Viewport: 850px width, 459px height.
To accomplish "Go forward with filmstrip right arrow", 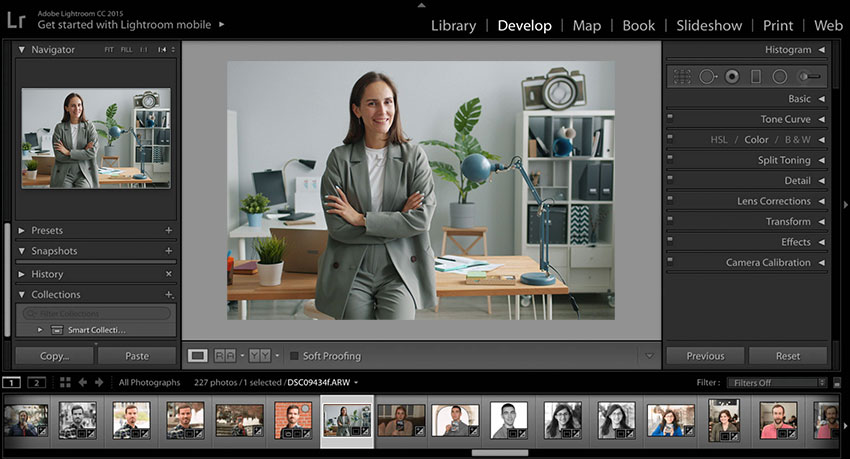I will (99, 383).
